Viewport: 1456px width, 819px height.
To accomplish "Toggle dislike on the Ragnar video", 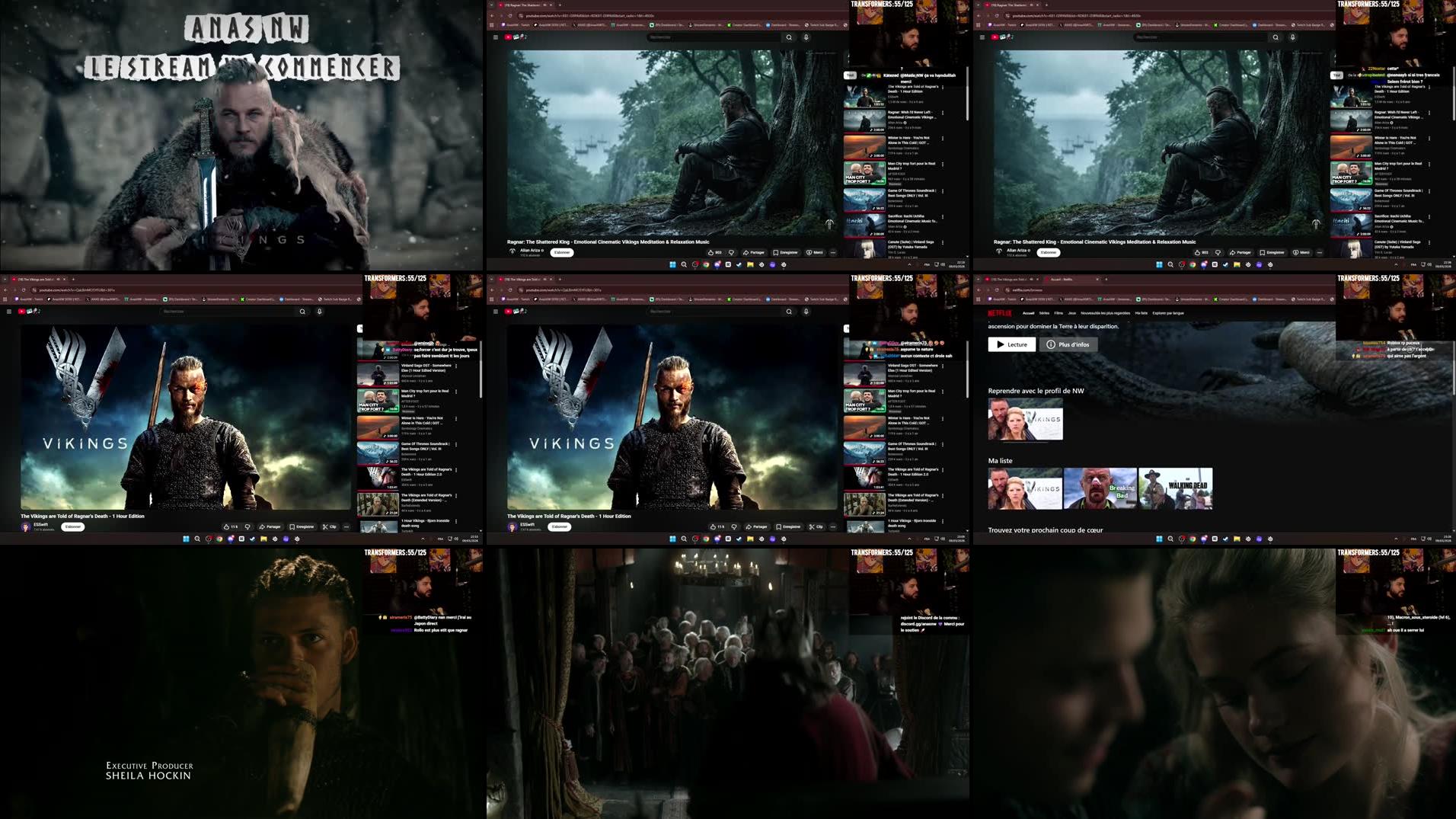I will [x=732, y=252].
